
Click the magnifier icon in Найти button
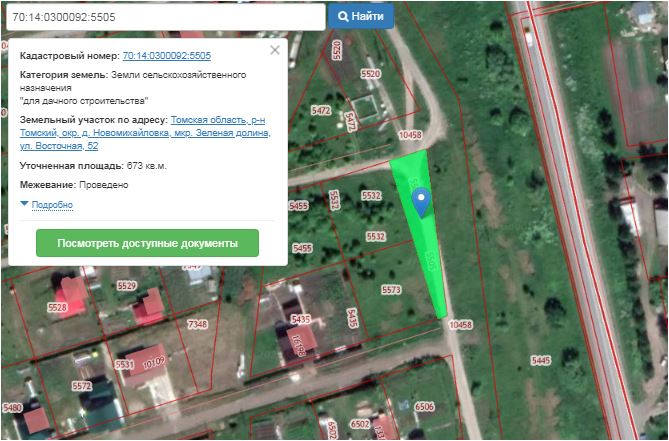point(343,17)
